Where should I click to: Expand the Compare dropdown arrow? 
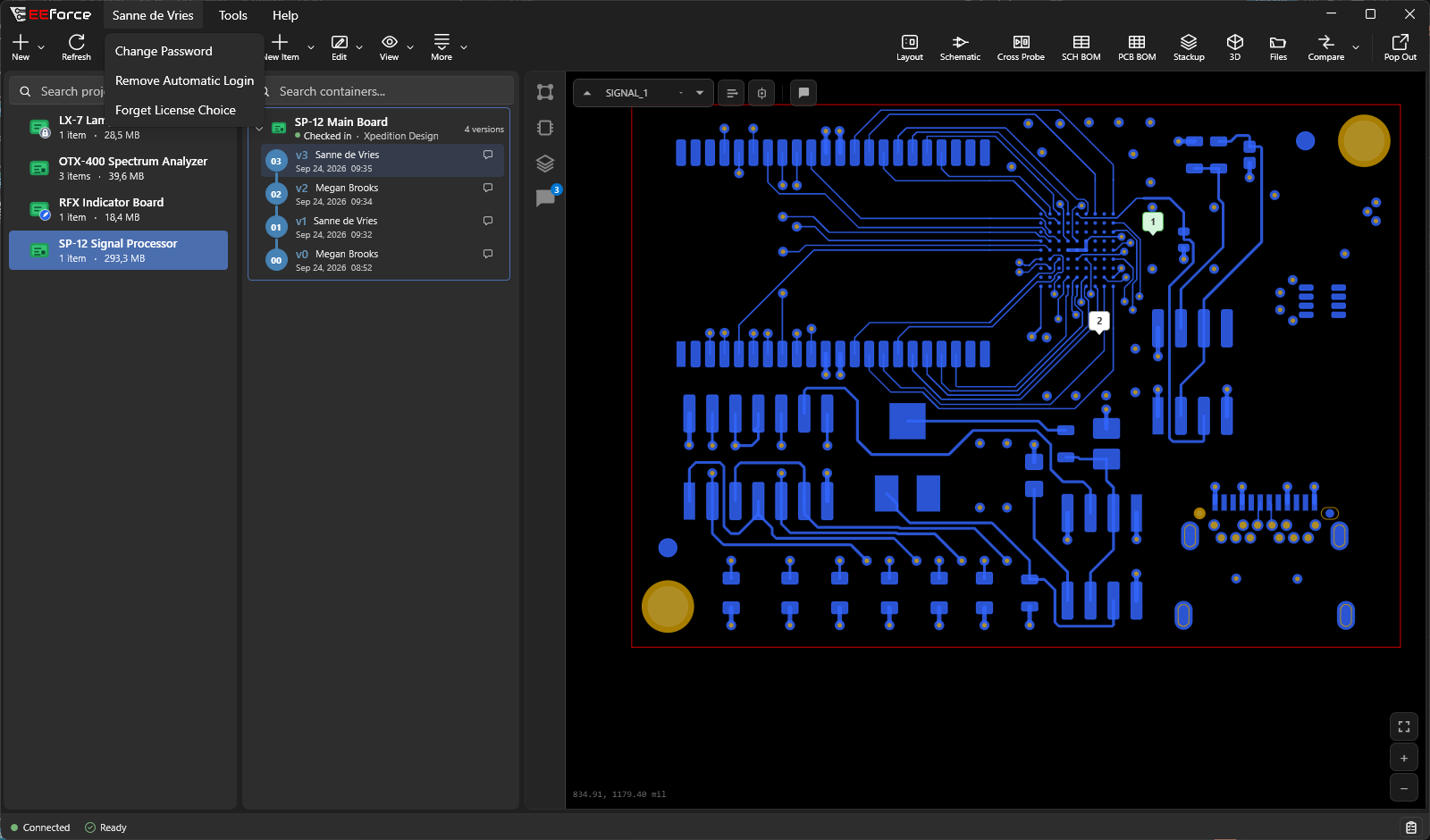click(x=1356, y=47)
